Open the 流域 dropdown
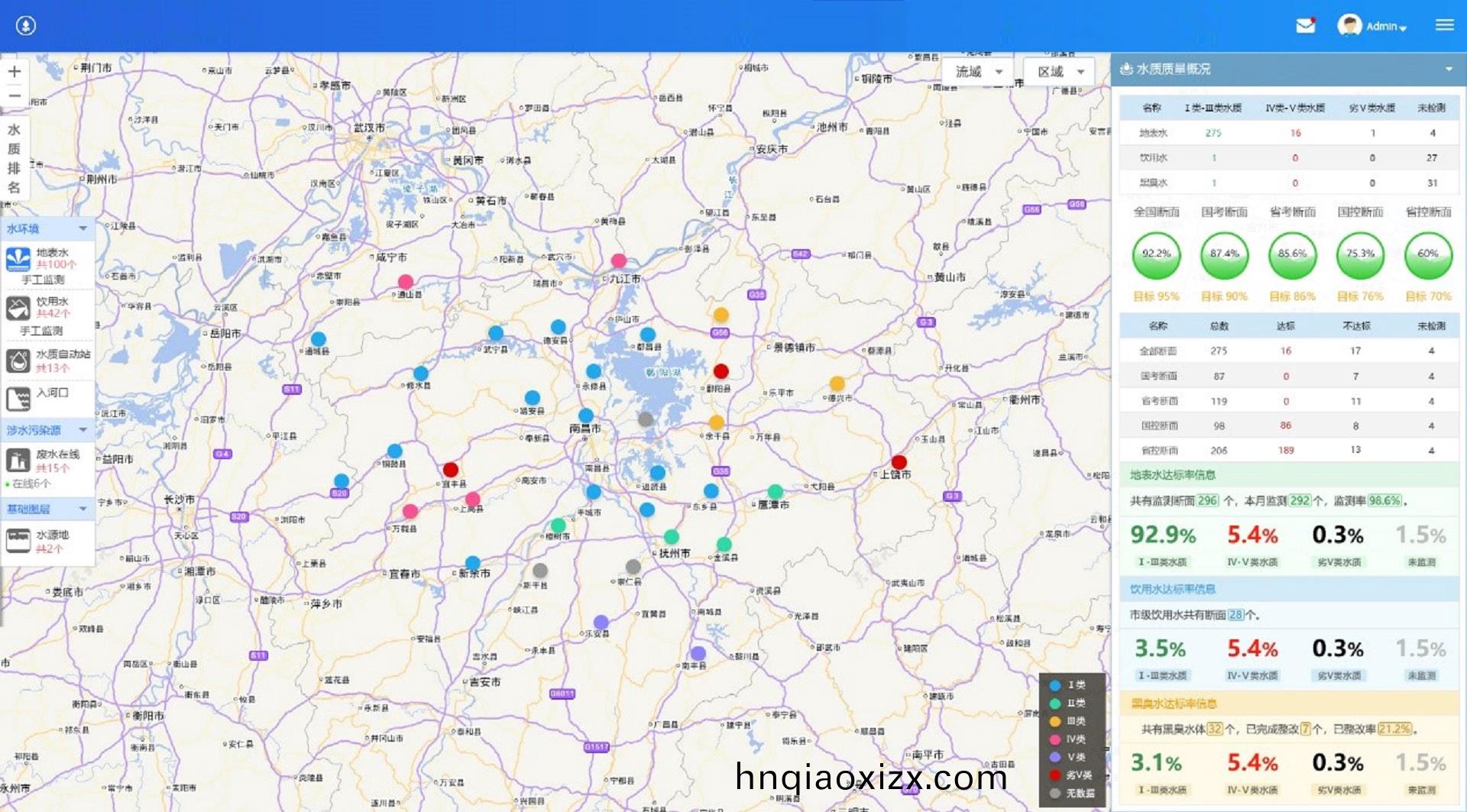 click(978, 72)
